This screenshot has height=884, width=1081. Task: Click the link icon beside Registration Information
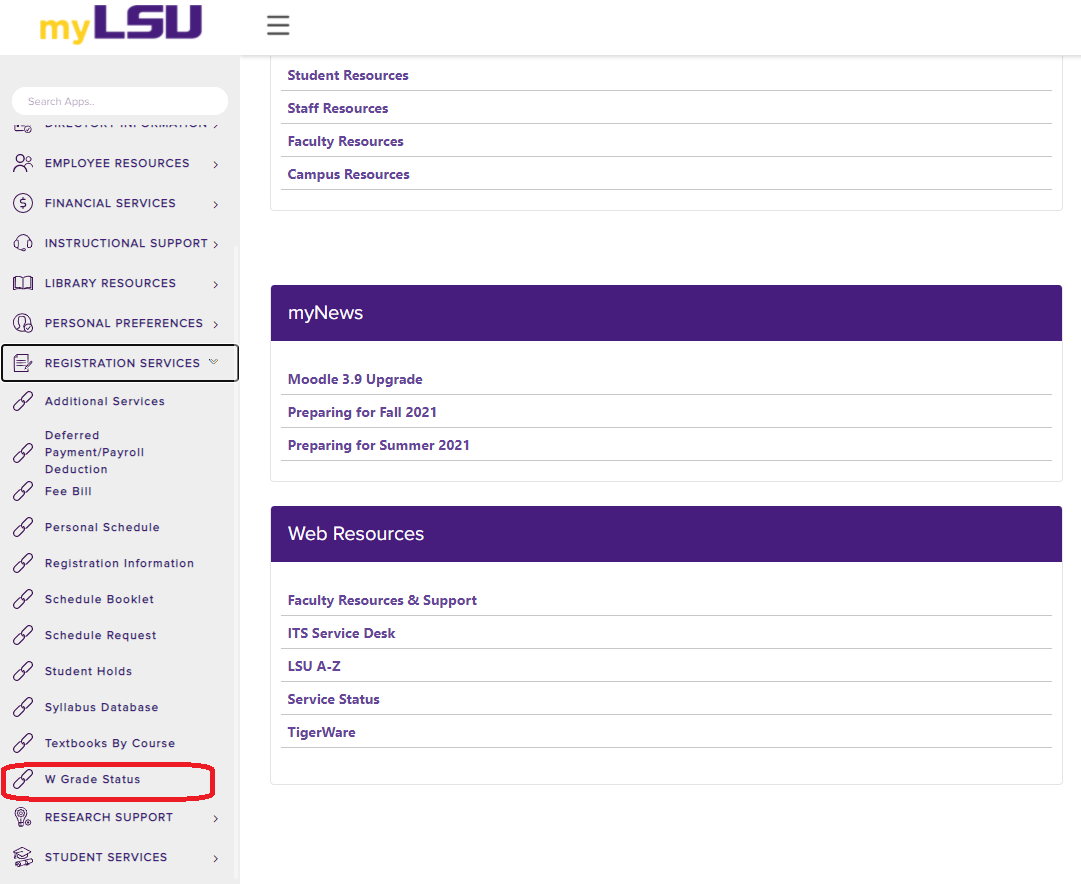pos(23,563)
